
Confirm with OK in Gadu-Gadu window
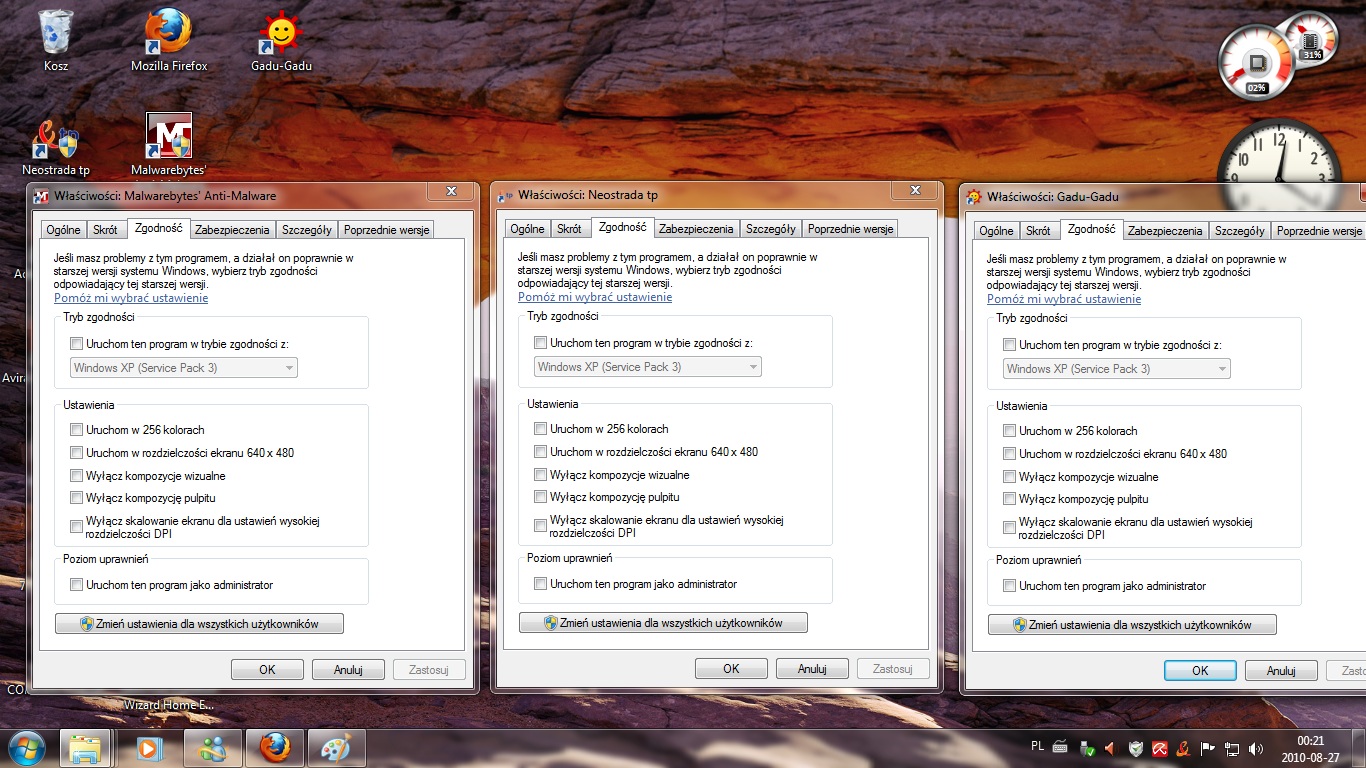[1200, 671]
